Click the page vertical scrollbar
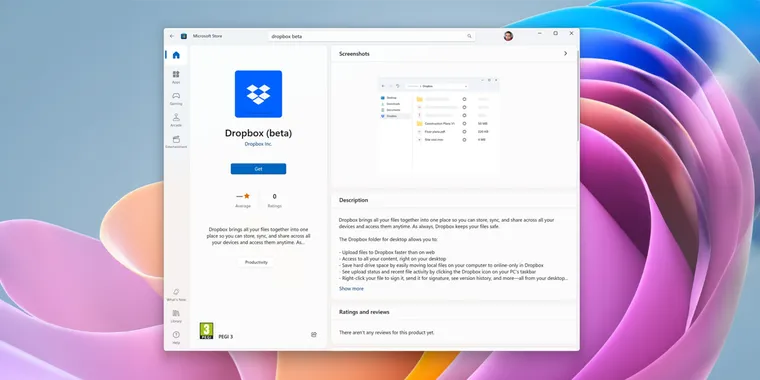The image size is (760, 380). [x=578, y=97]
